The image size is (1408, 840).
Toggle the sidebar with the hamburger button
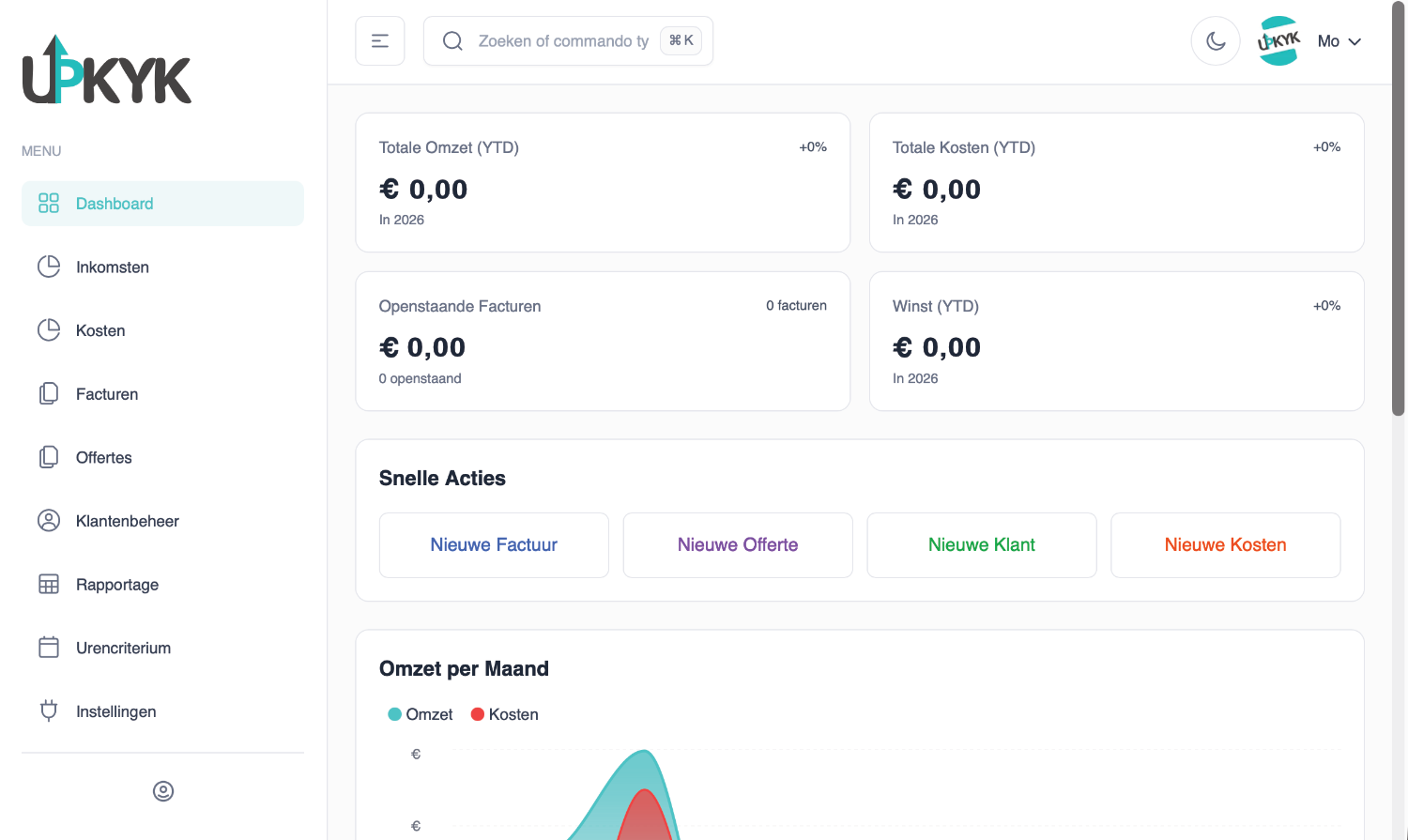pos(379,40)
